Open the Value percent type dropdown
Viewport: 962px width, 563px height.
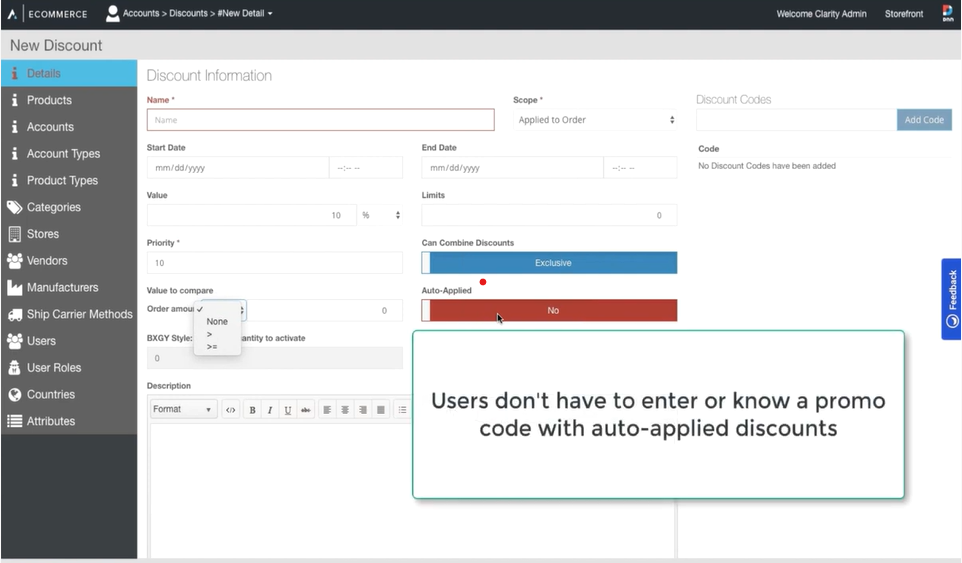(380, 215)
